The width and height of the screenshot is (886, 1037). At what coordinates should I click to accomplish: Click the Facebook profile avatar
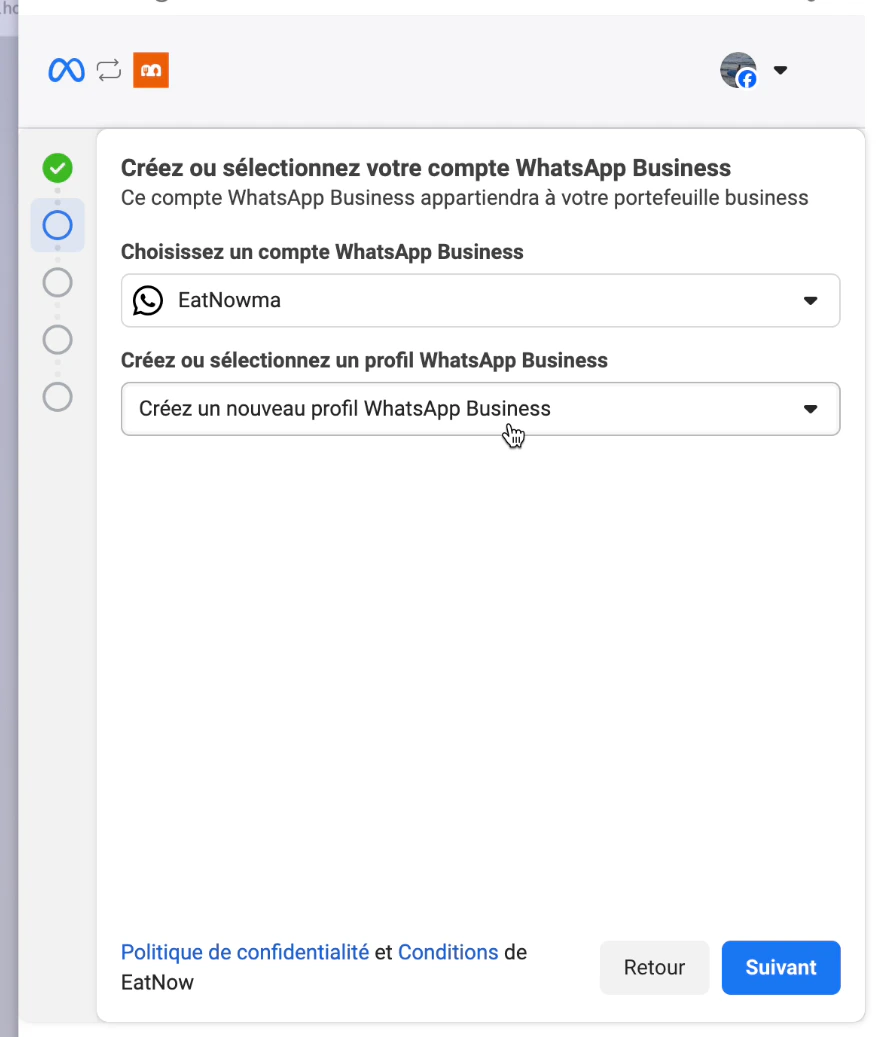[739, 70]
